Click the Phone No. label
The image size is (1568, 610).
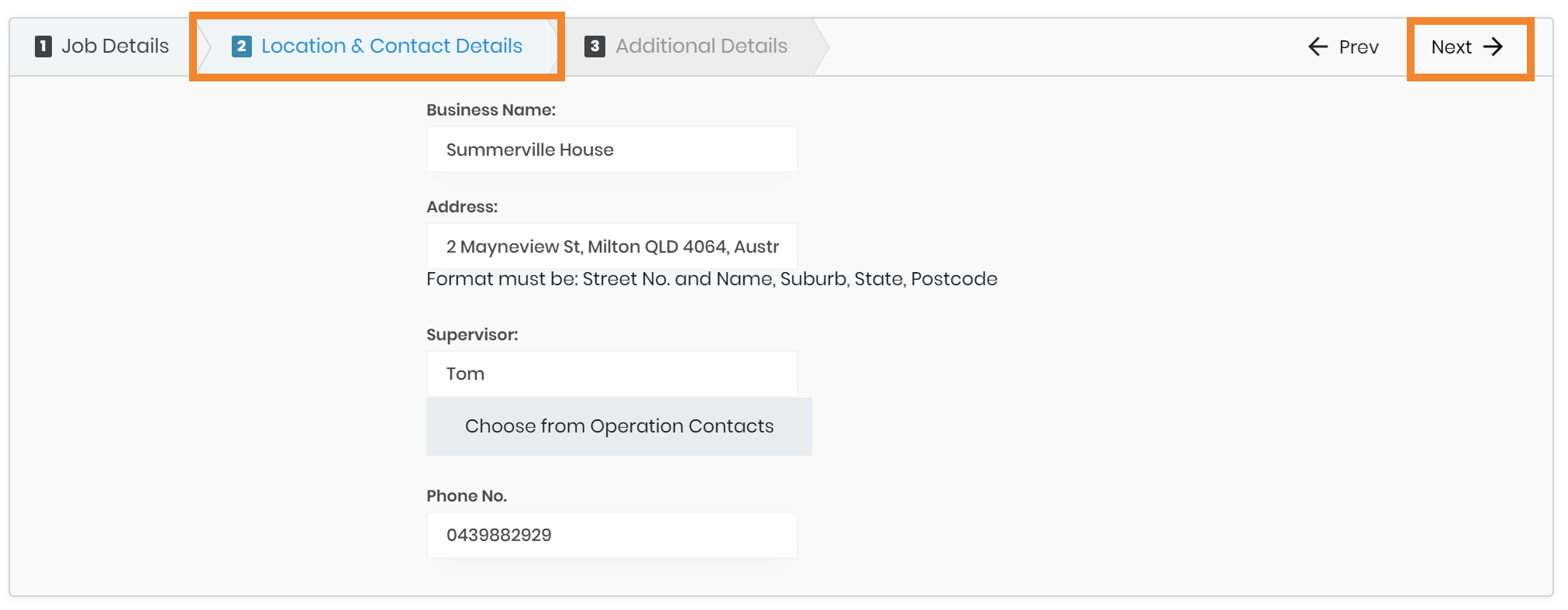[x=467, y=496]
